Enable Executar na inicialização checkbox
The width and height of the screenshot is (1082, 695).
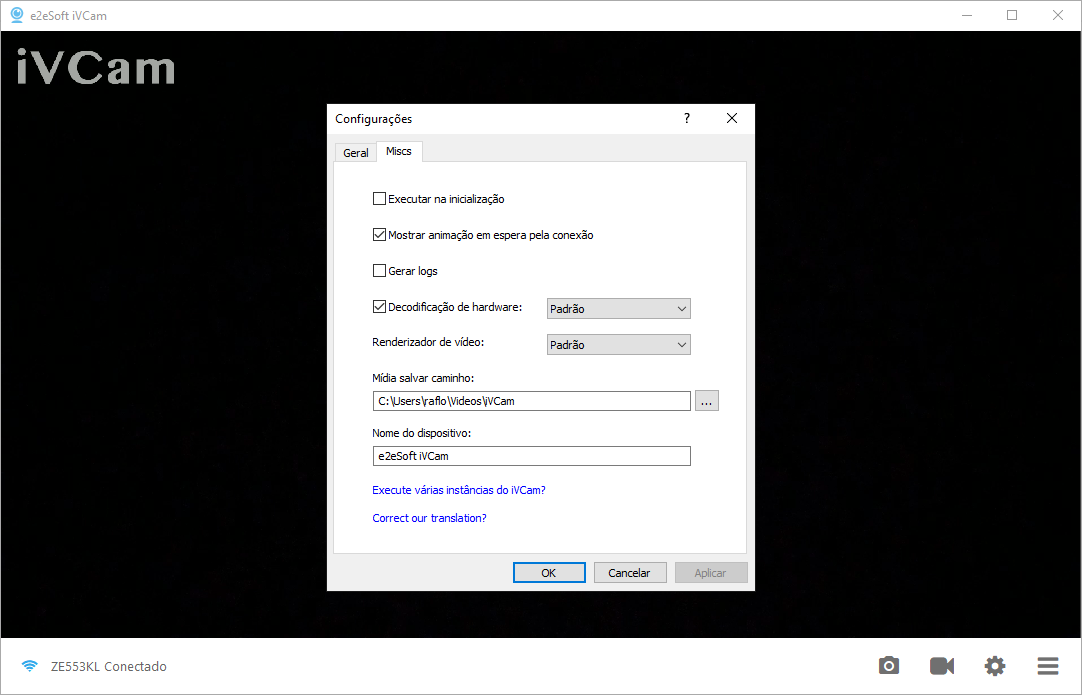pyautogui.click(x=379, y=199)
